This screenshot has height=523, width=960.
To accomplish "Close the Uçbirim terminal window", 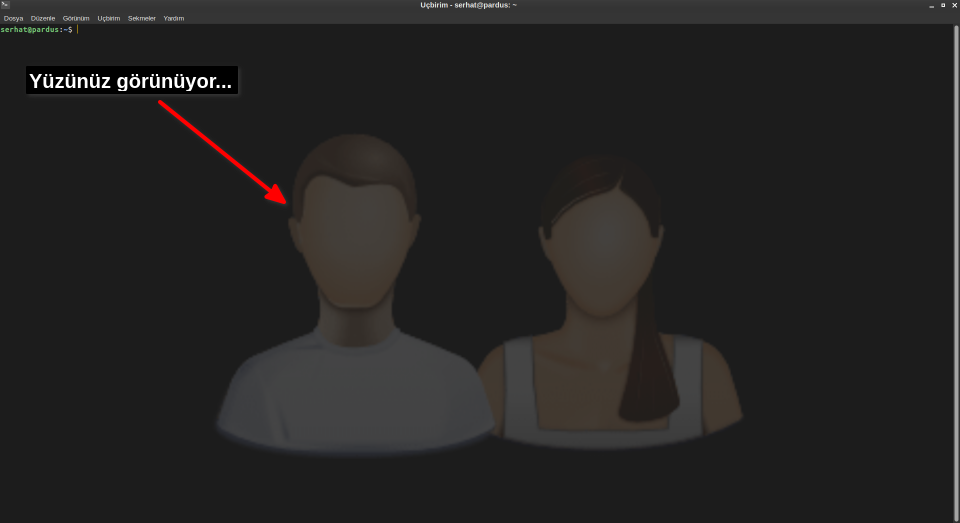I will (954, 5).
